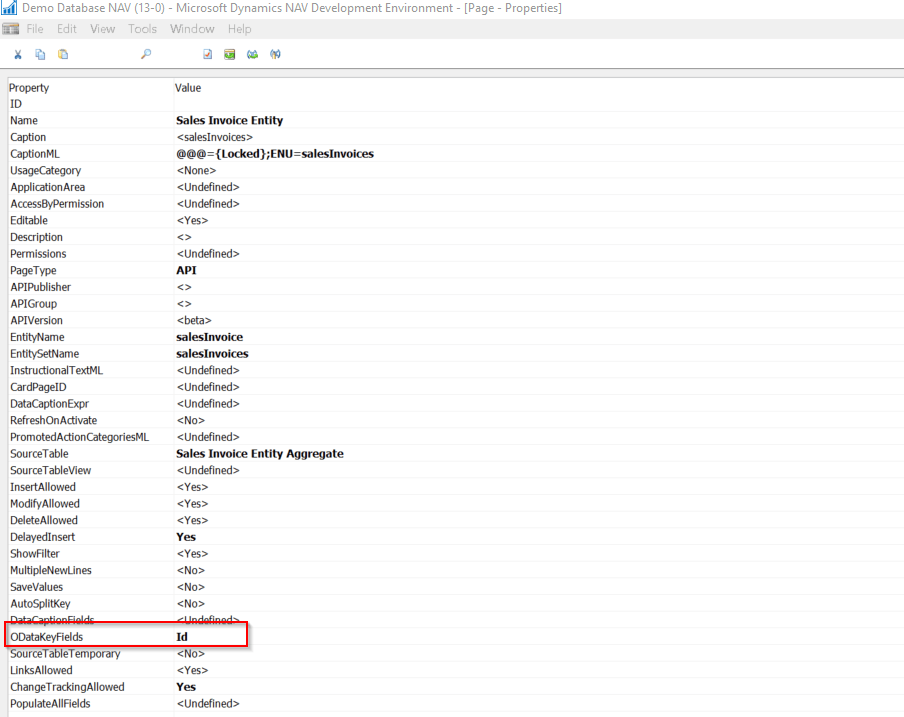Click the Find magnifier toolbar icon
Viewport: 904px width, 717px height.
pos(146,54)
